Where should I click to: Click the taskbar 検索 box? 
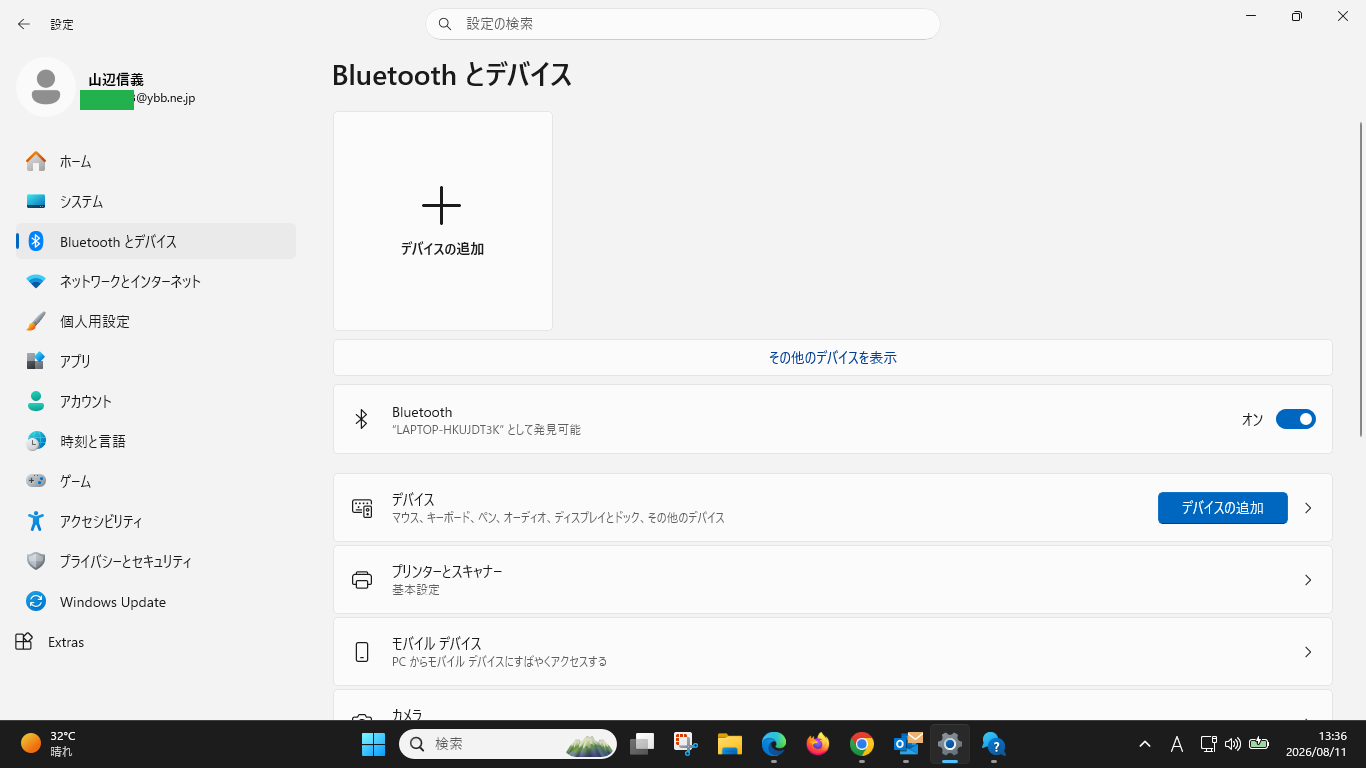tap(508, 744)
